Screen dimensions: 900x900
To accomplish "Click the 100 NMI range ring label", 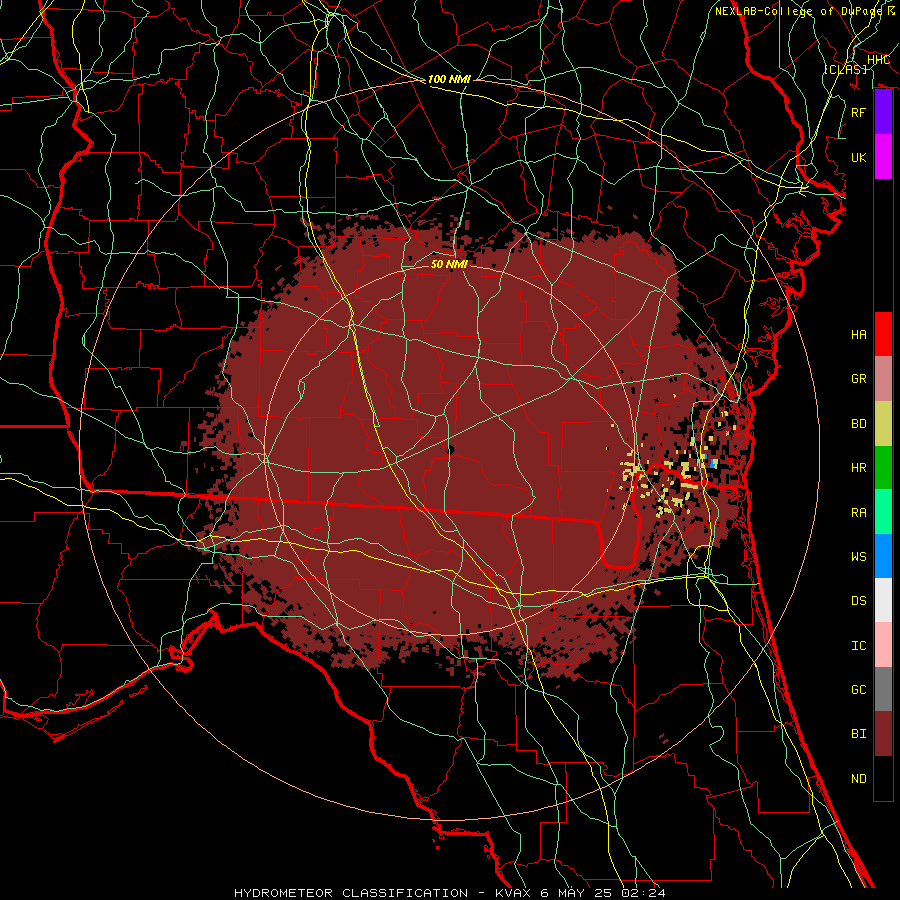I will pyautogui.click(x=449, y=79).
